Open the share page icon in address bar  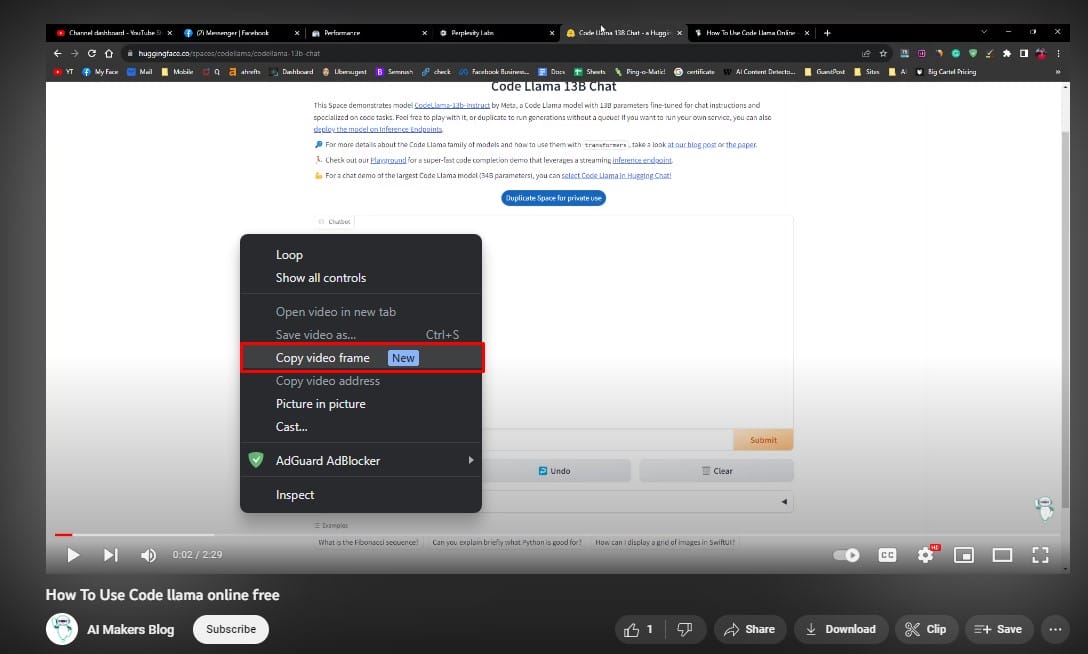[866, 53]
